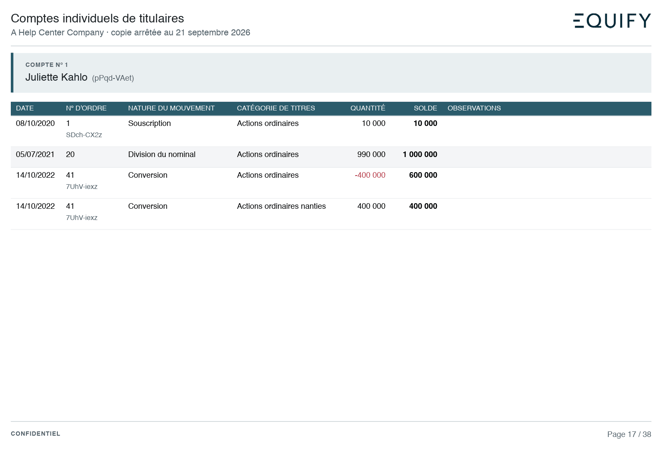Click the 'N° D'ORDRE' column header
This screenshot has height=459, width=670.
point(86,109)
